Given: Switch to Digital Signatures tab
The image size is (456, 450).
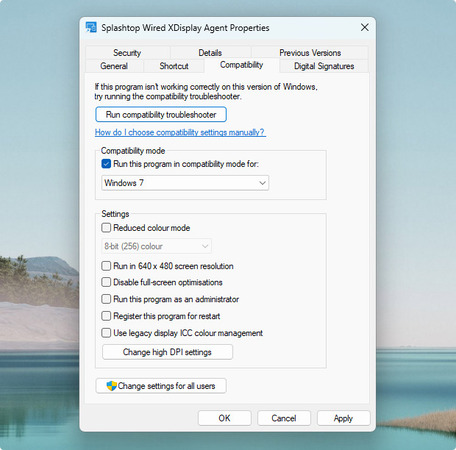Looking at the screenshot, I should [324, 66].
